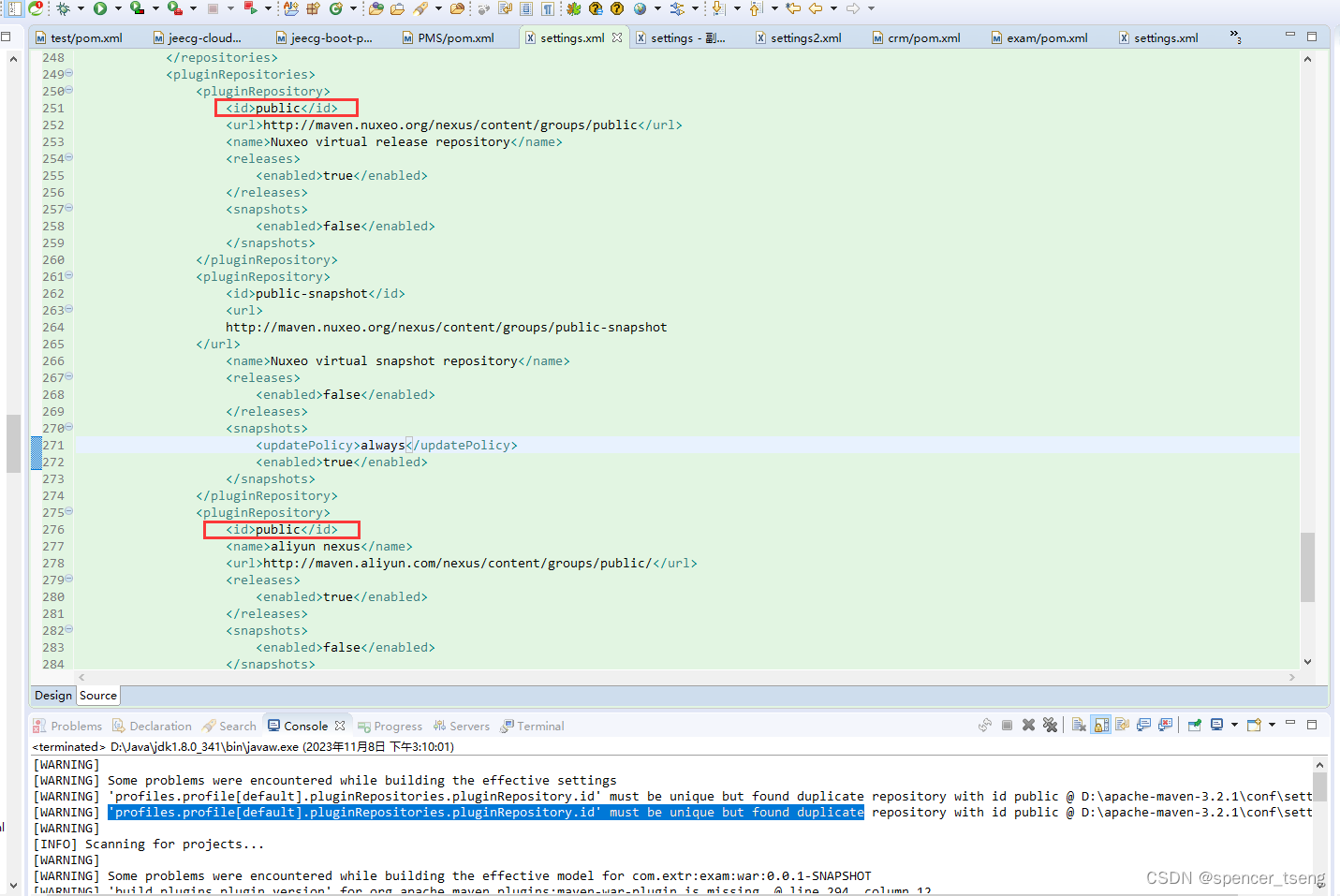Clear the Console output
The image size is (1340, 896).
[x=1078, y=725]
